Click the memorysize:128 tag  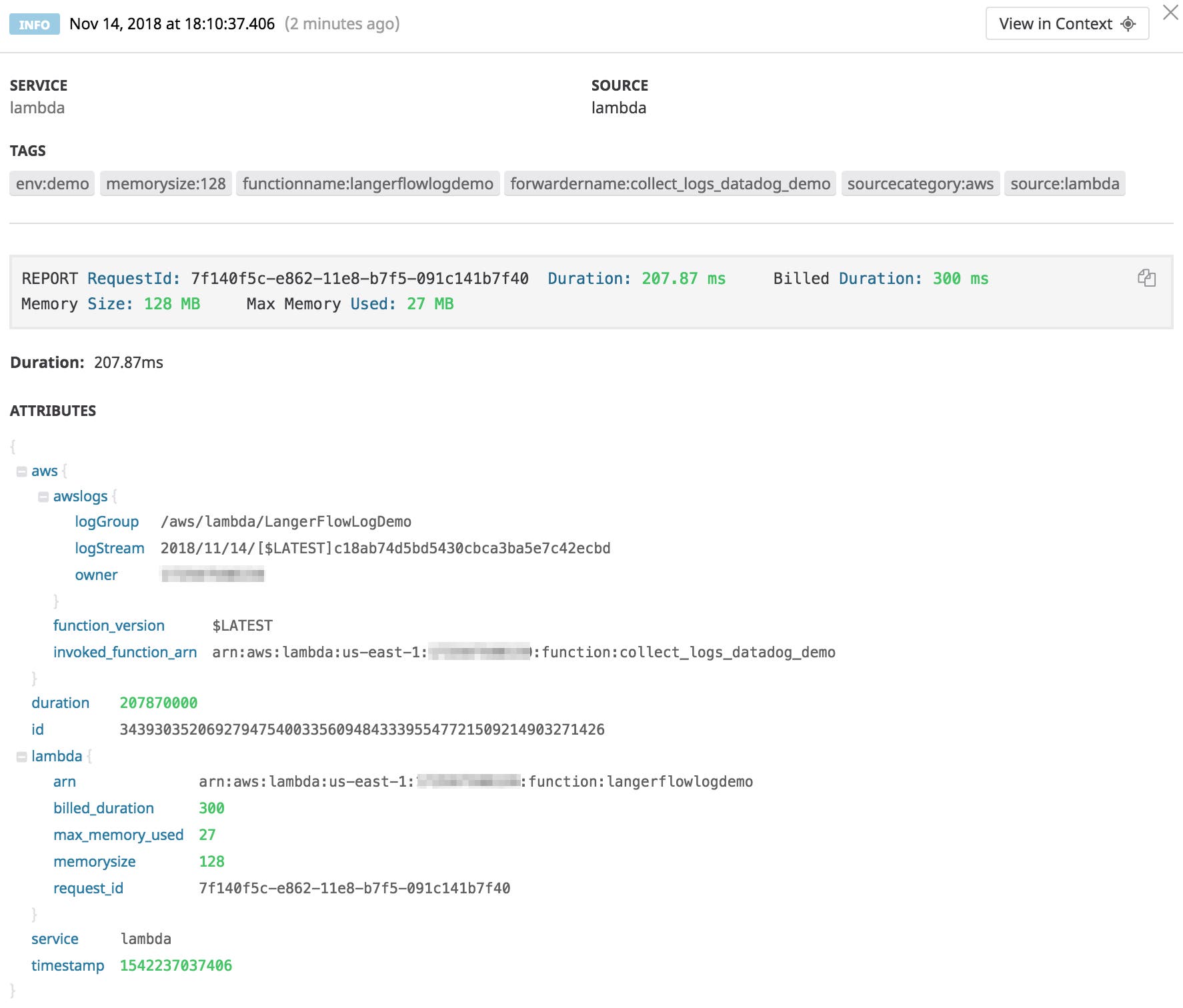pos(166,183)
